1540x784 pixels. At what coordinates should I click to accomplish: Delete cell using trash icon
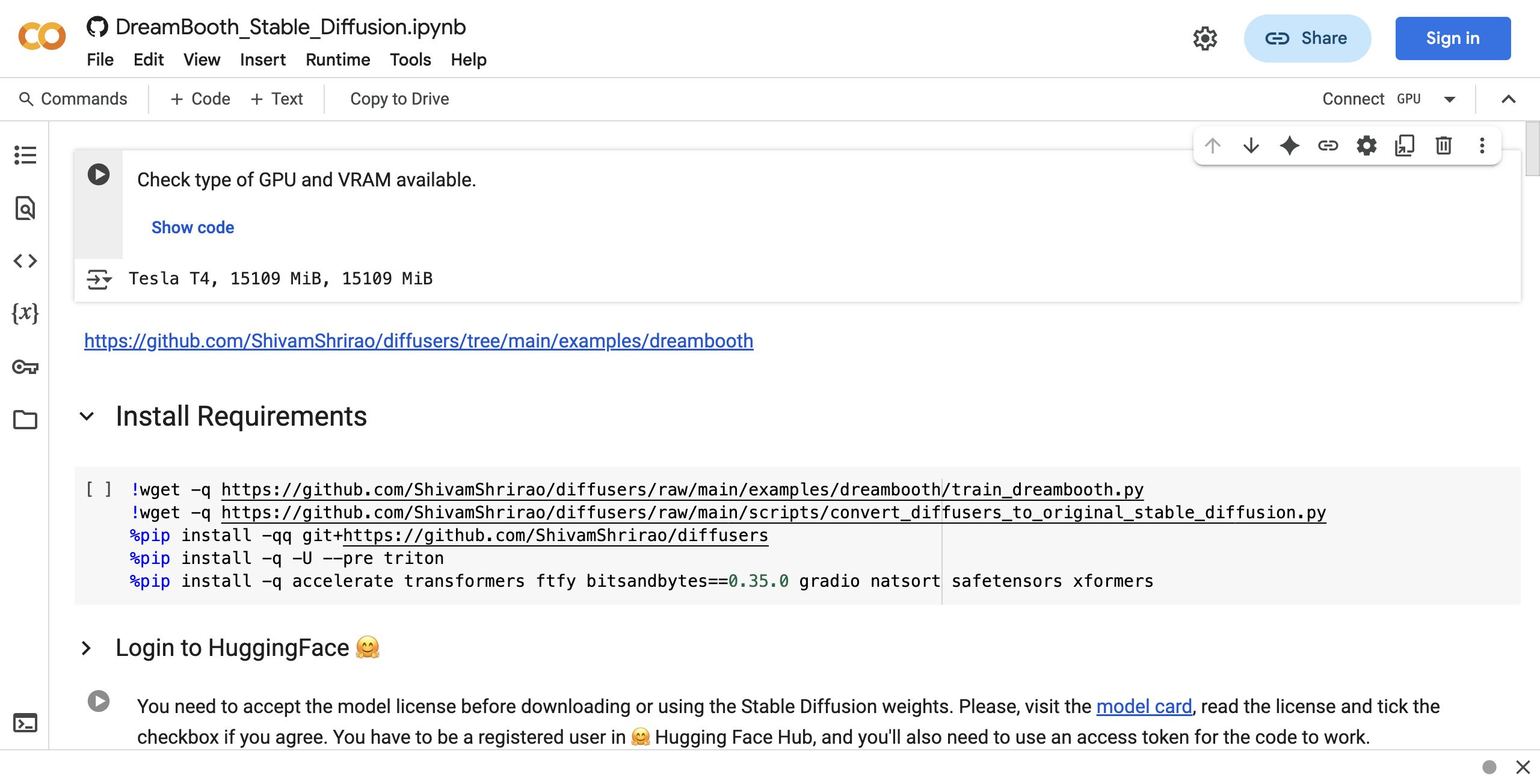click(1444, 145)
